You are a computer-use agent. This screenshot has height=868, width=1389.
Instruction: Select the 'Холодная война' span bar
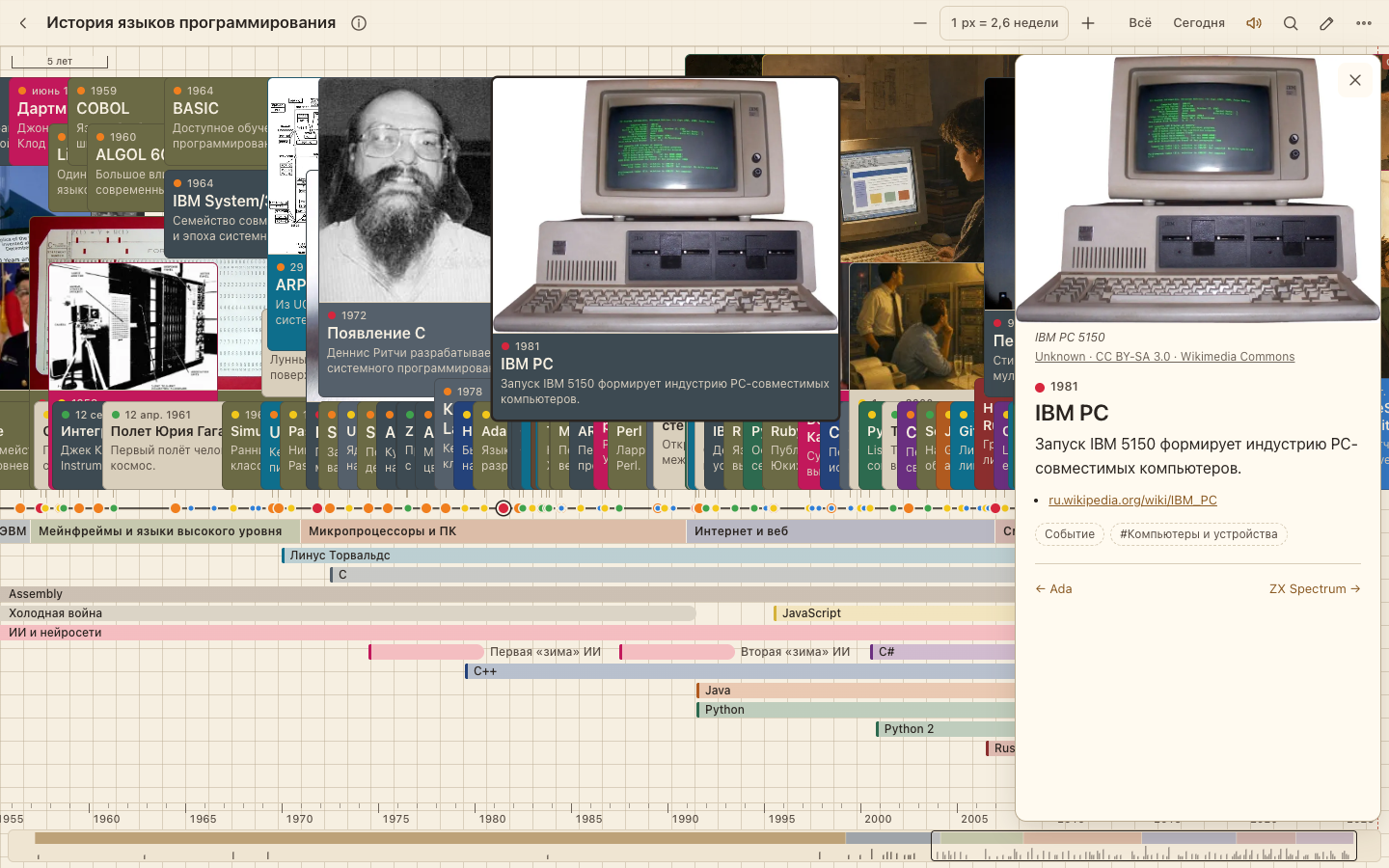tap(347, 613)
